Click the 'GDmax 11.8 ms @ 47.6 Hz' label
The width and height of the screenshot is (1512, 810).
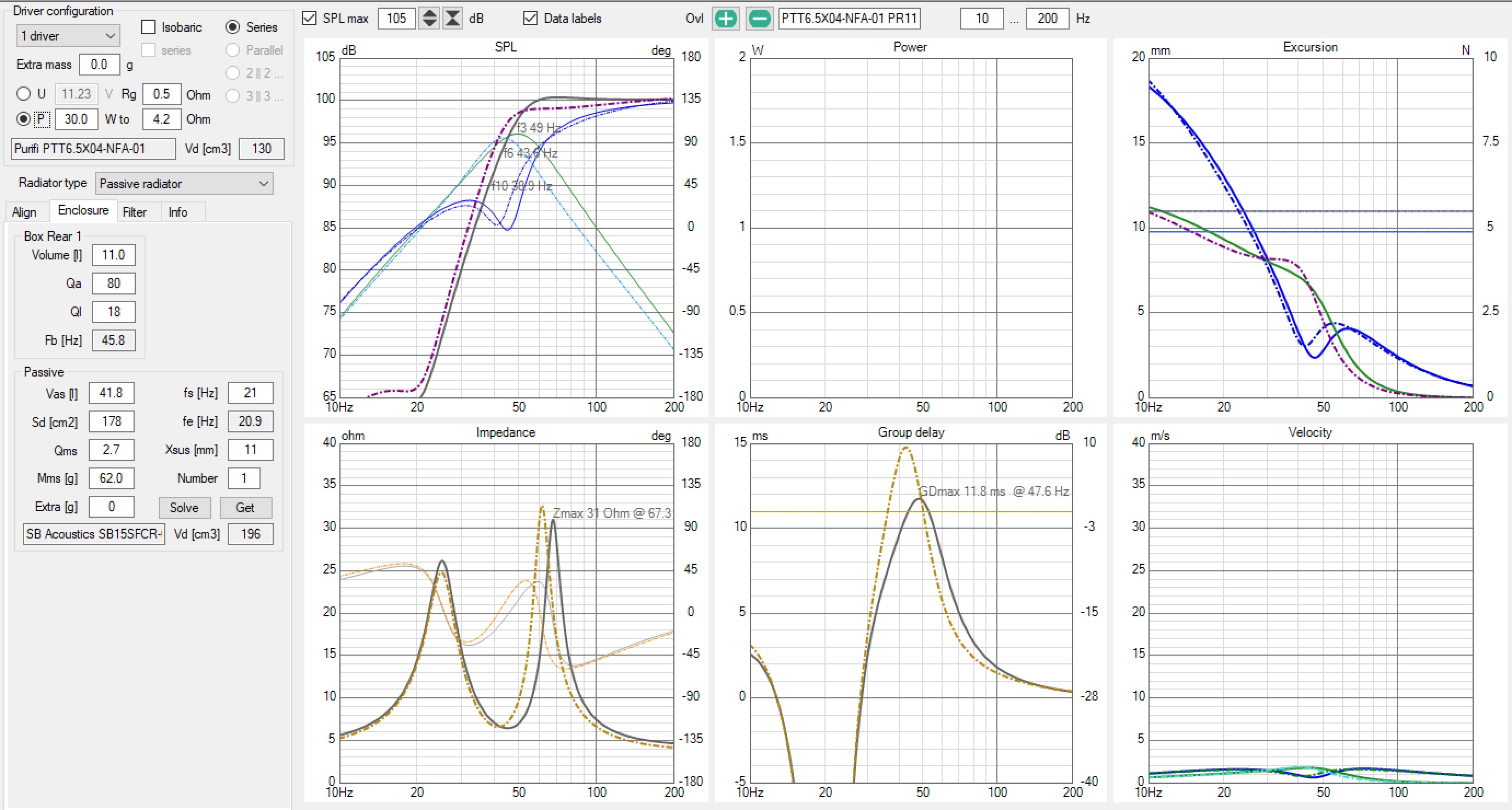click(x=994, y=491)
